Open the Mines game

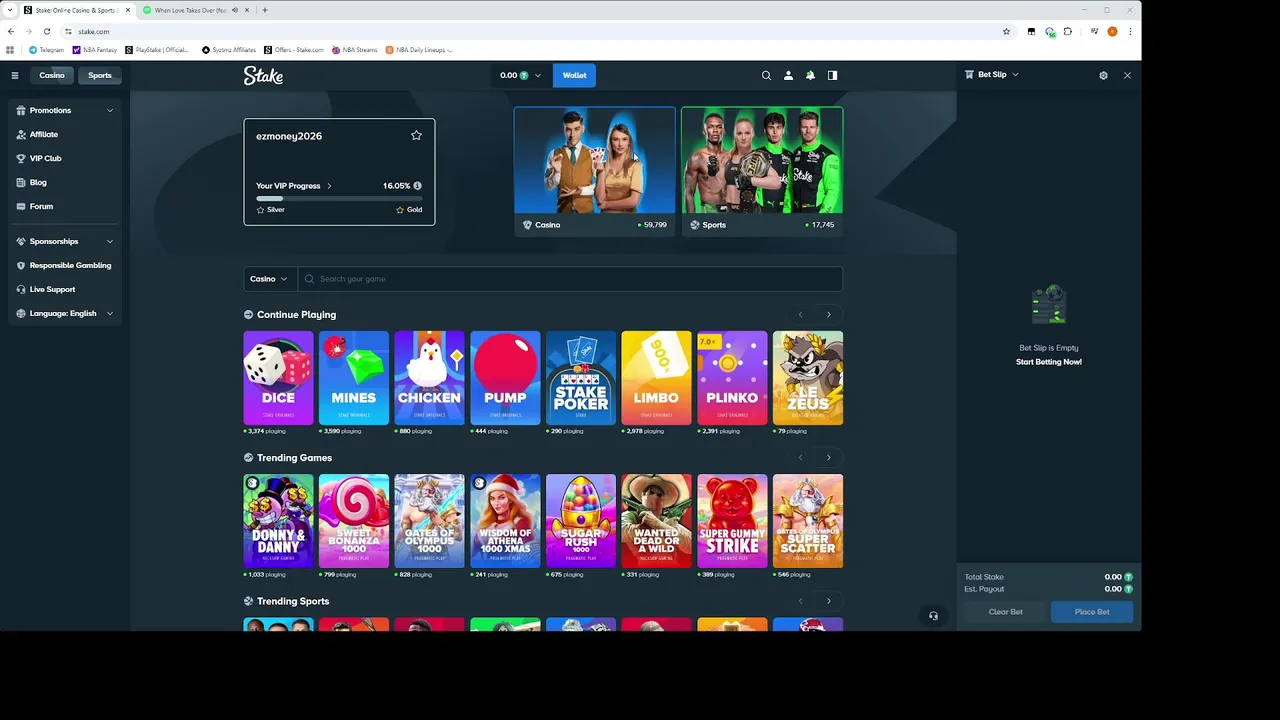click(354, 378)
